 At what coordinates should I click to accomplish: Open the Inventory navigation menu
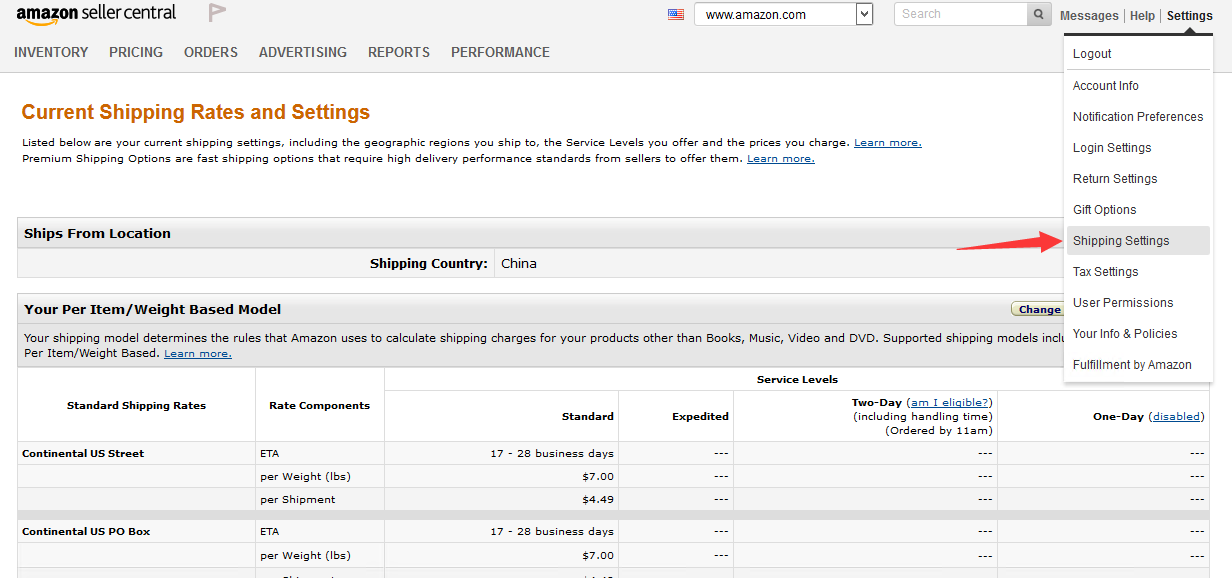[x=51, y=52]
